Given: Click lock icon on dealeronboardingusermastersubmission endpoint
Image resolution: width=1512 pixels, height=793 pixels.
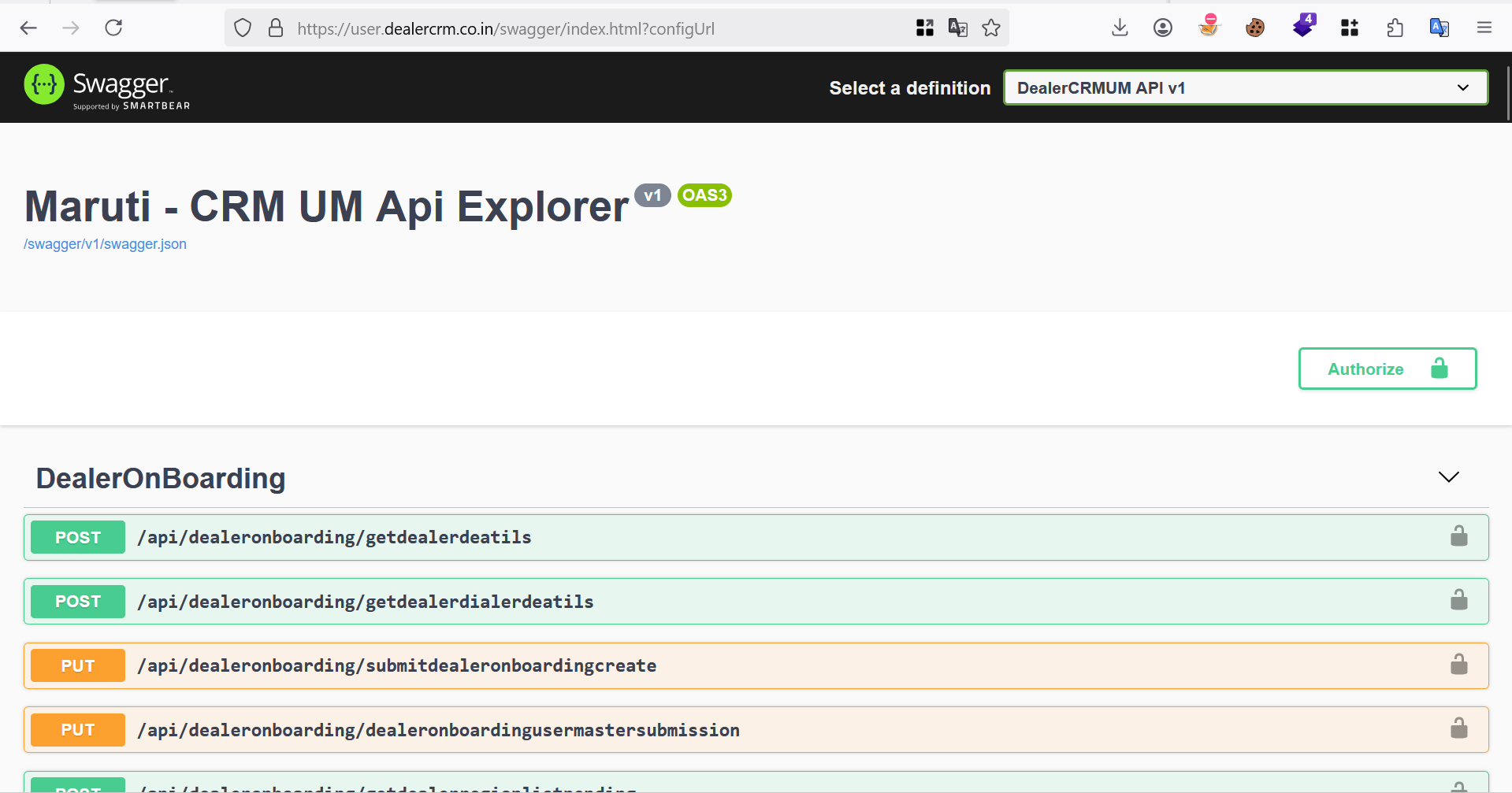Looking at the screenshot, I should tap(1458, 728).
